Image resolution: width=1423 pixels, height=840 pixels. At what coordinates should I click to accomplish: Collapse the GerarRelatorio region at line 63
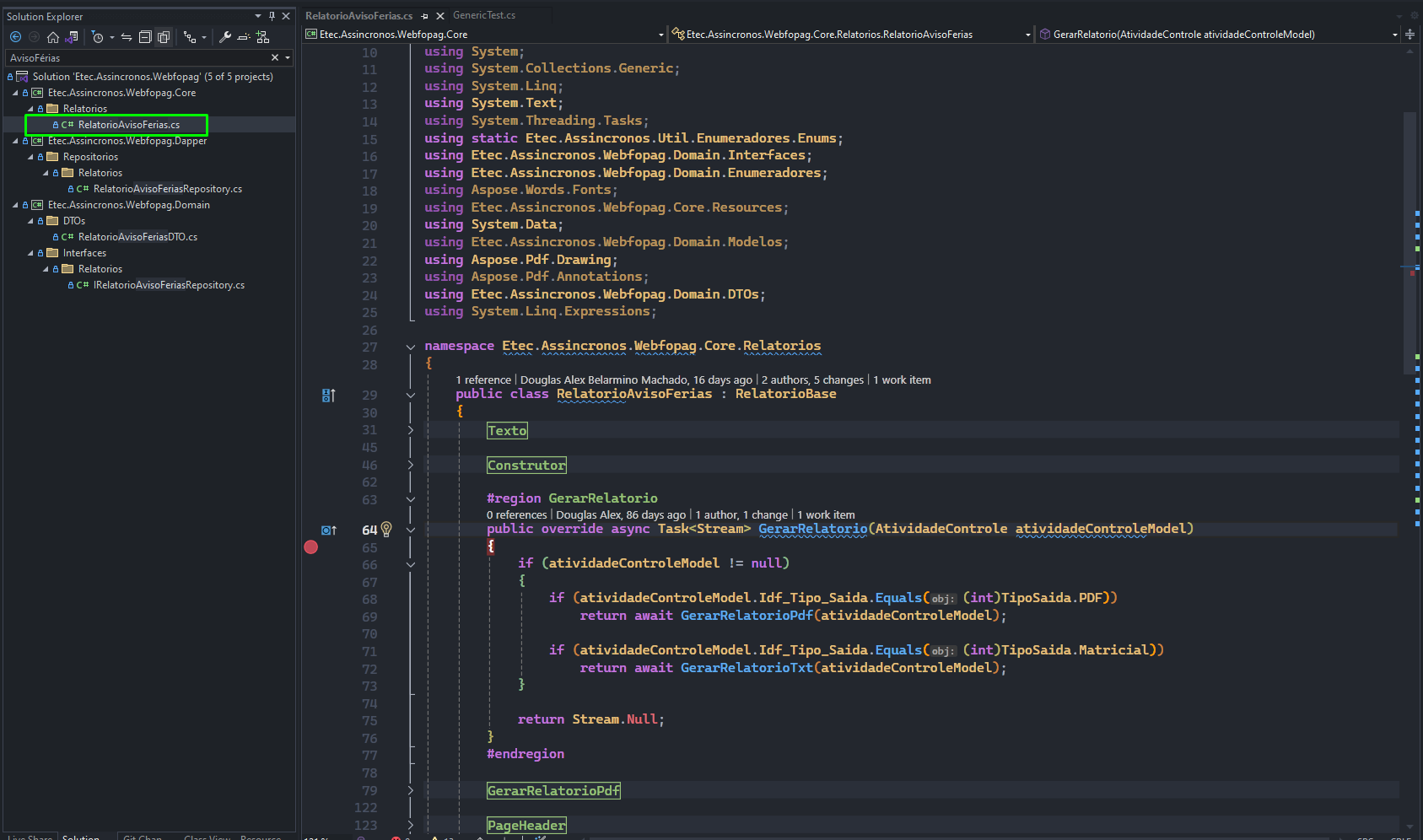pyautogui.click(x=411, y=499)
